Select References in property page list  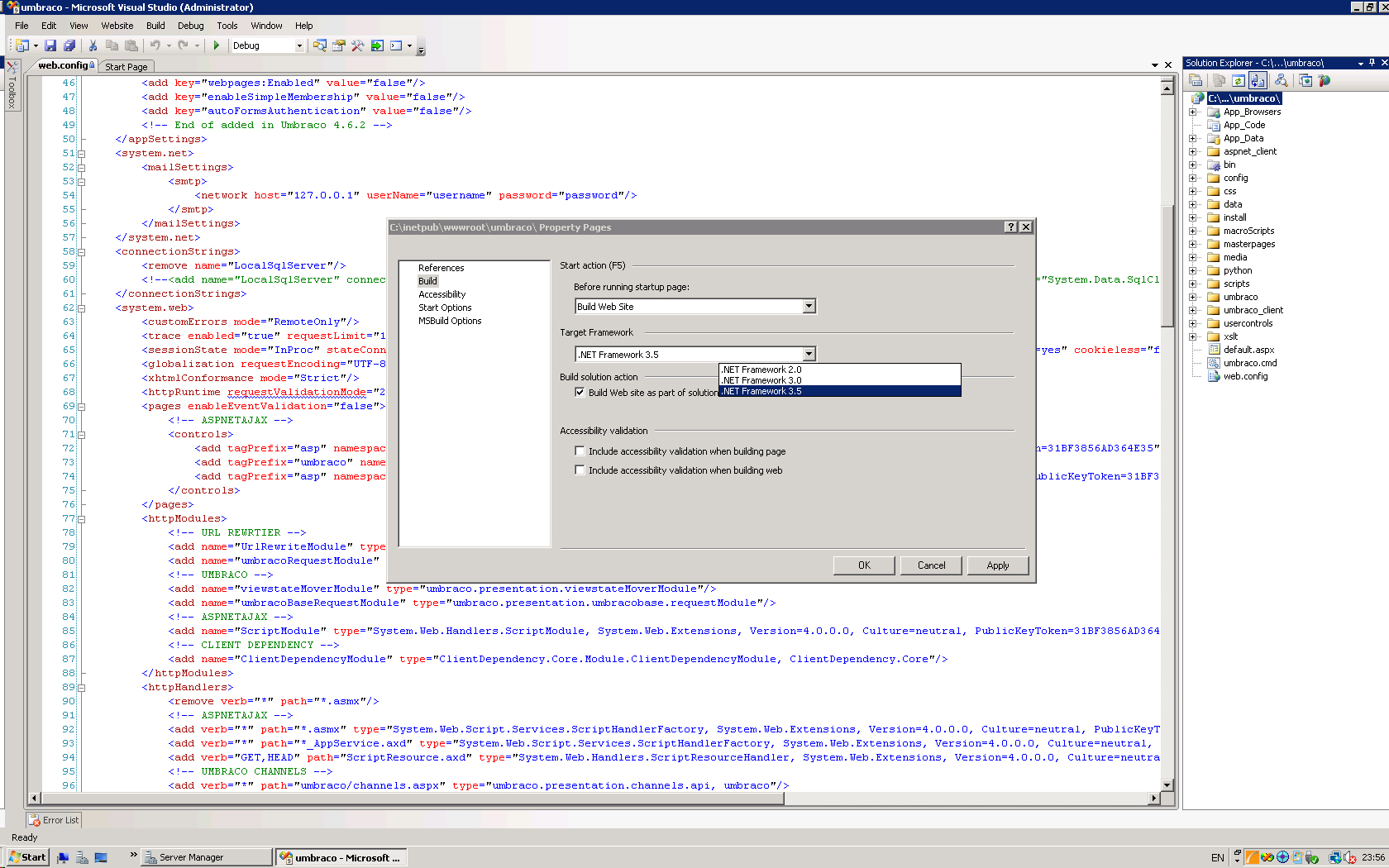tap(441, 268)
